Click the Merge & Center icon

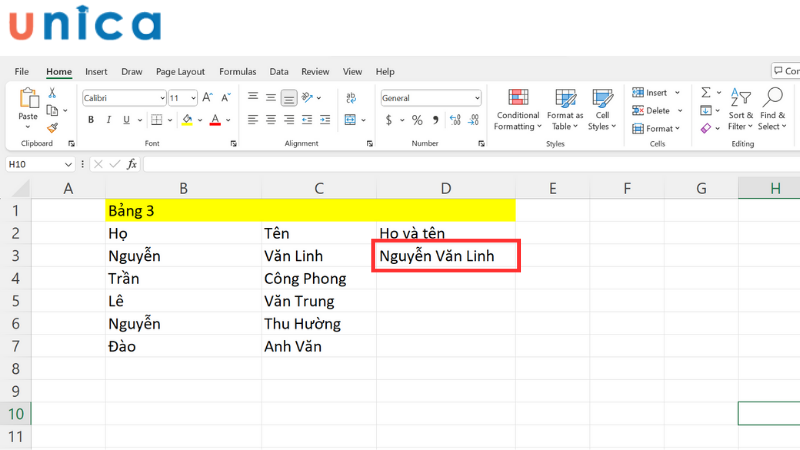click(351, 120)
